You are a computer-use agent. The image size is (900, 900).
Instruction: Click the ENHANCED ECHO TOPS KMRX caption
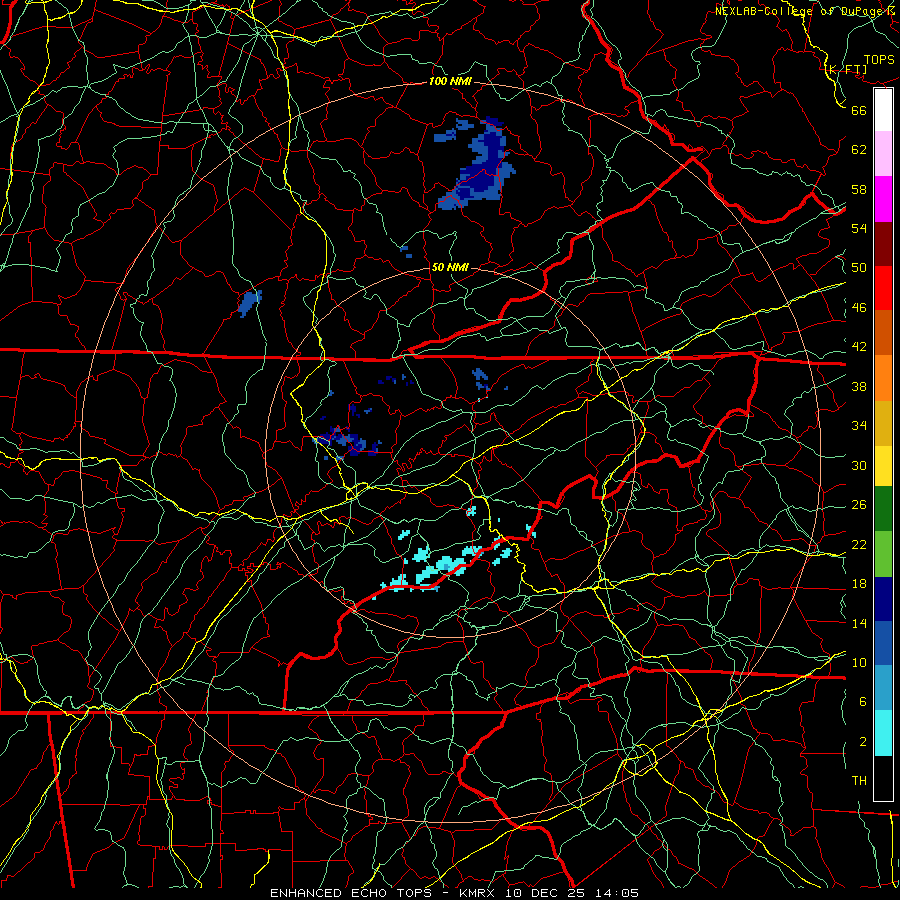tap(454, 893)
